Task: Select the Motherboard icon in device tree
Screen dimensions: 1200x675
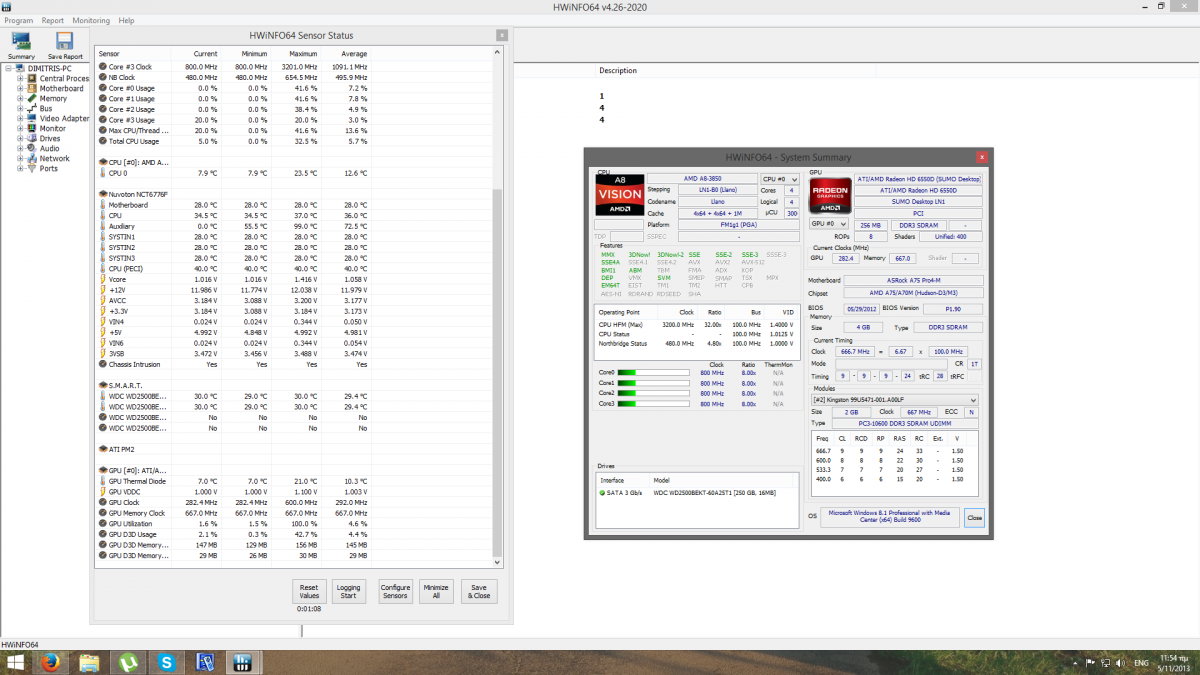Action: pyautogui.click(x=32, y=88)
